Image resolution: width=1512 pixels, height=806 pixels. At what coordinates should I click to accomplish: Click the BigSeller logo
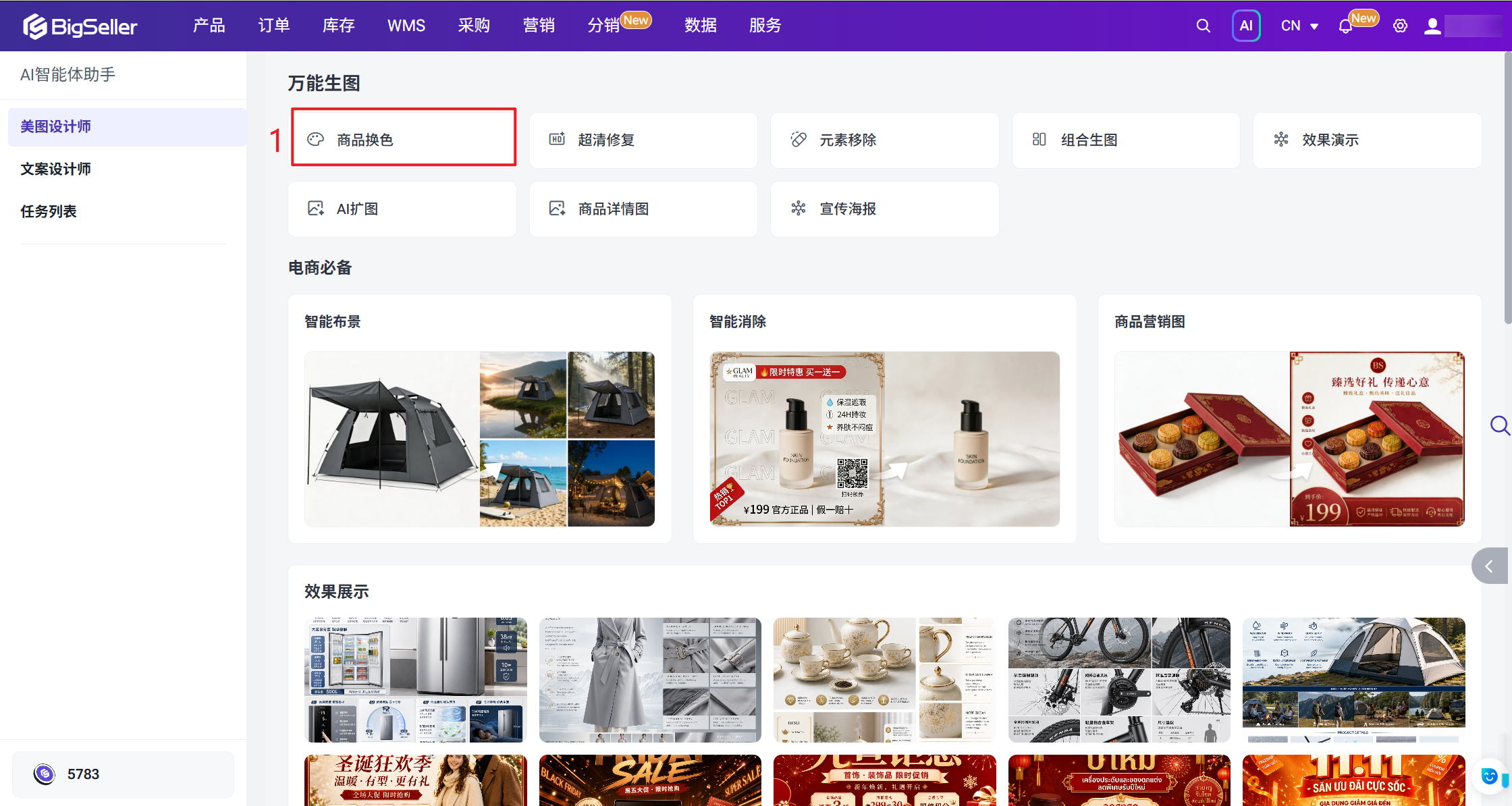point(80,26)
